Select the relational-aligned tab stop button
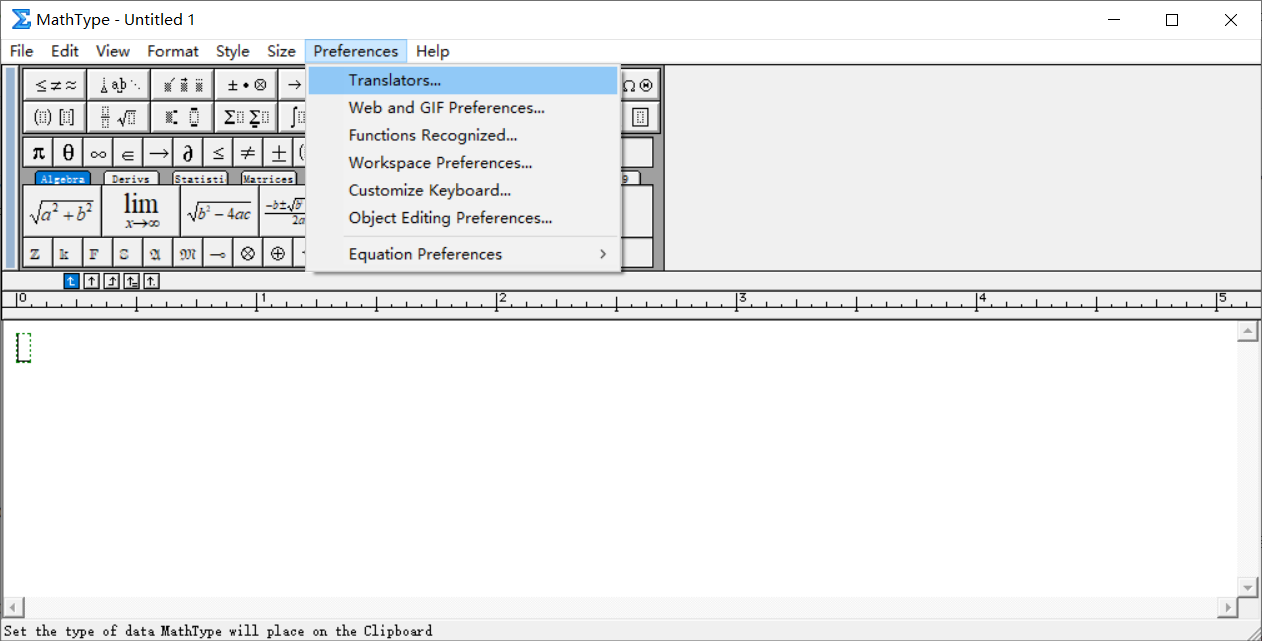The height and width of the screenshot is (641, 1262). pyautogui.click(x=131, y=281)
